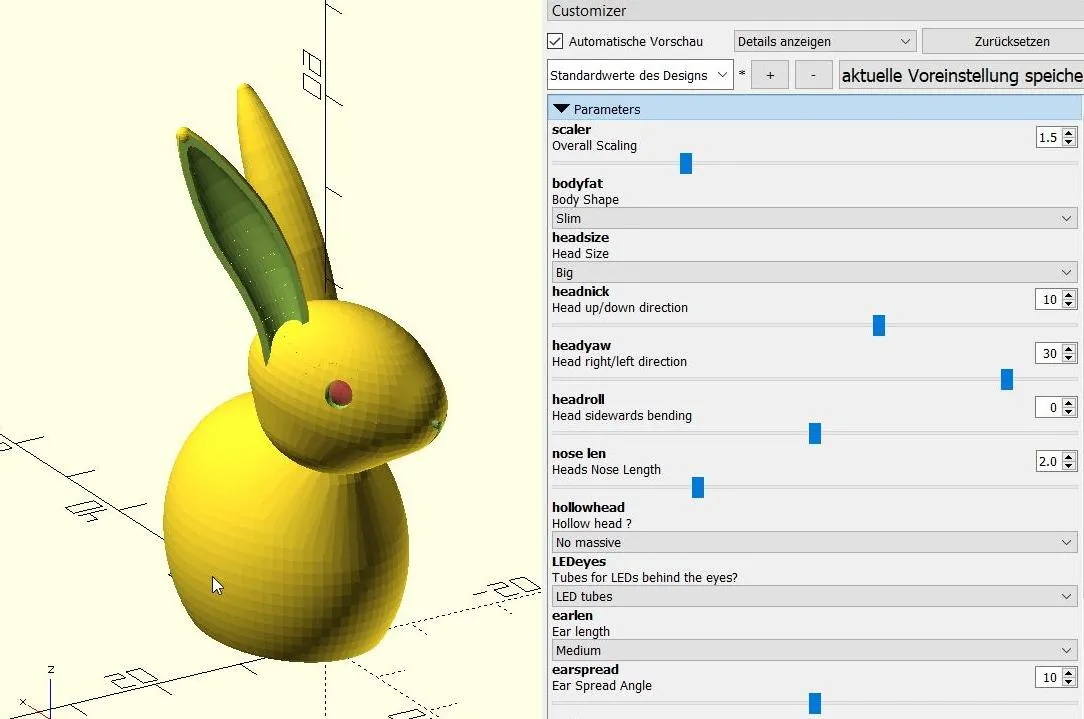The height and width of the screenshot is (719, 1084).
Task: Open the Details anzeigen dropdown
Action: (x=824, y=42)
